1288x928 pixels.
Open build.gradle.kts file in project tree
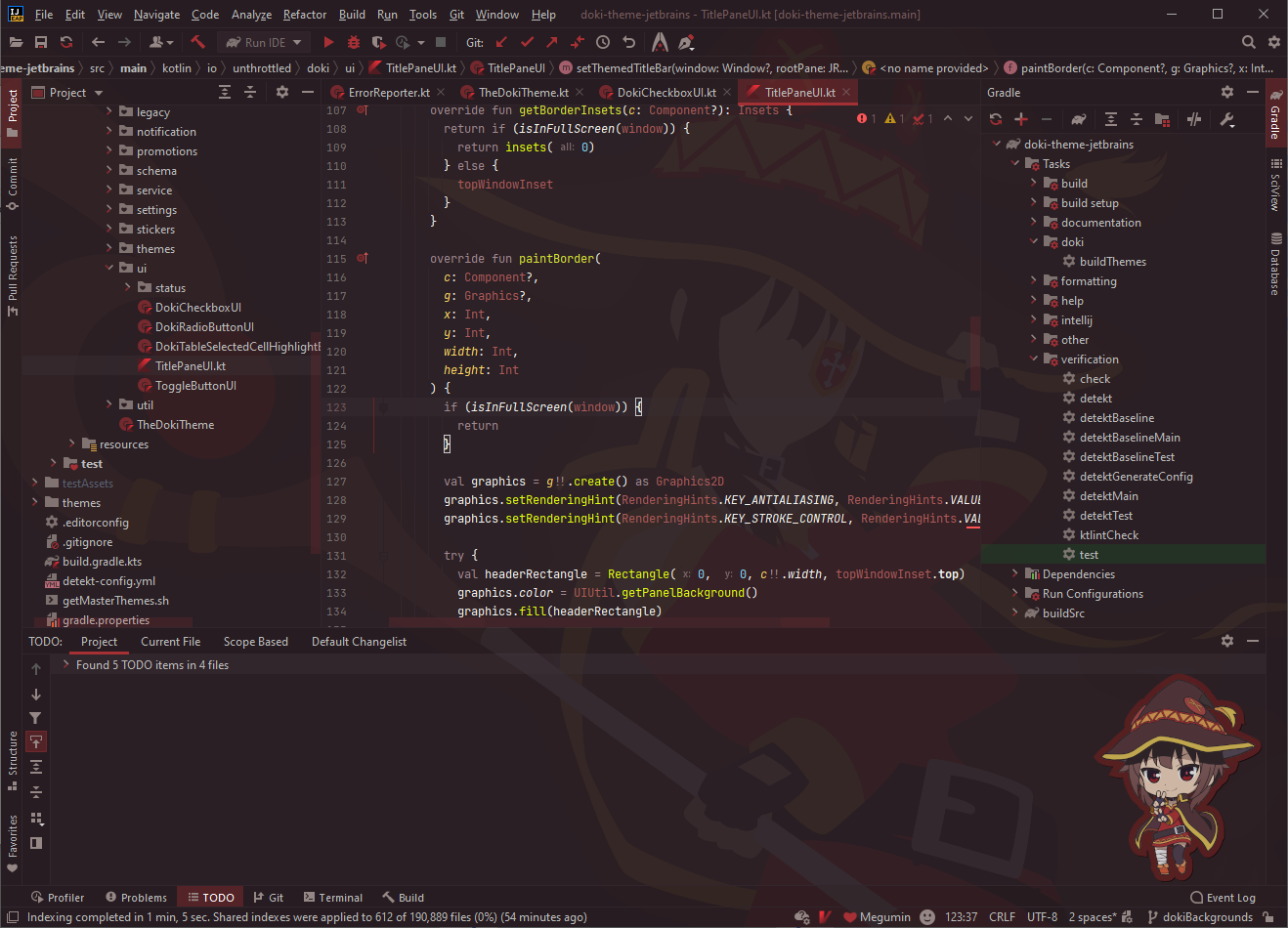[x=102, y=562]
